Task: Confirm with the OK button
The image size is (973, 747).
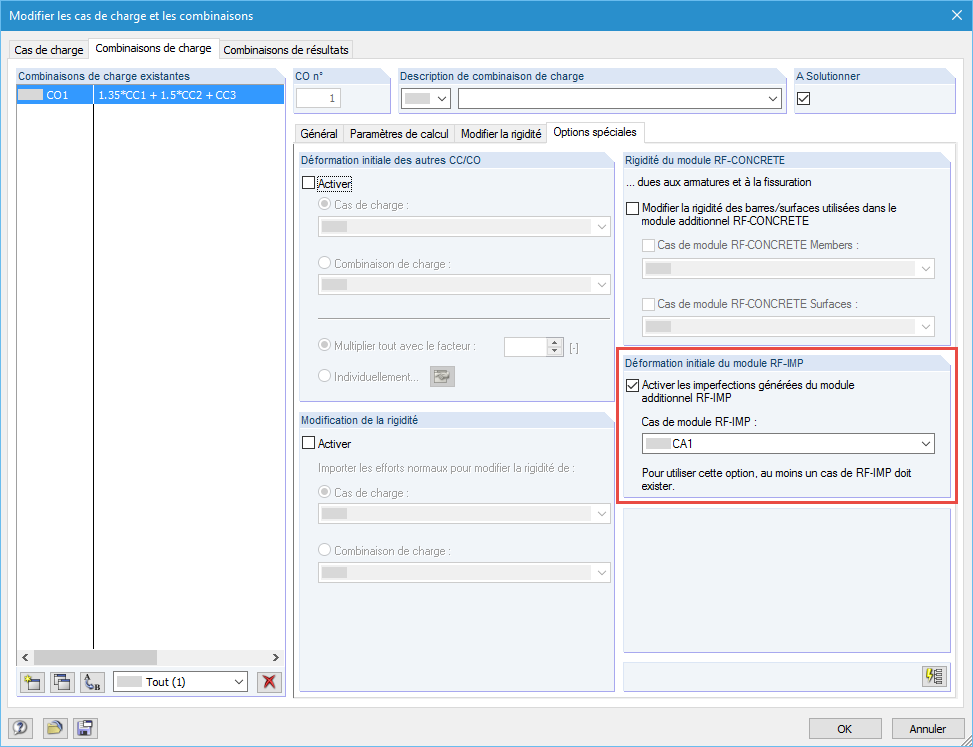Action: [x=845, y=729]
